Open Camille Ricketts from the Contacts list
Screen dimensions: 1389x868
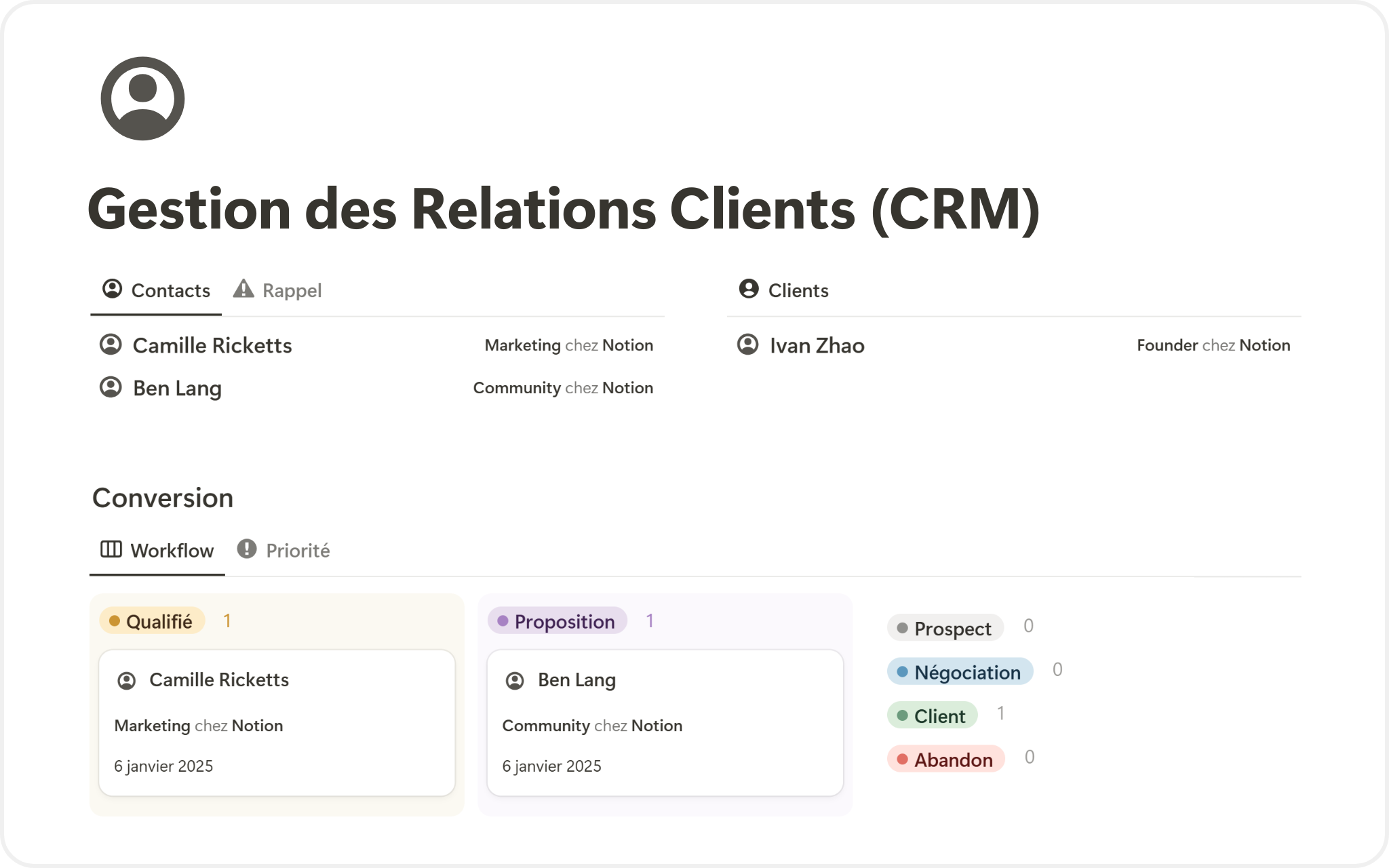pyautogui.click(x=212, y=346)
